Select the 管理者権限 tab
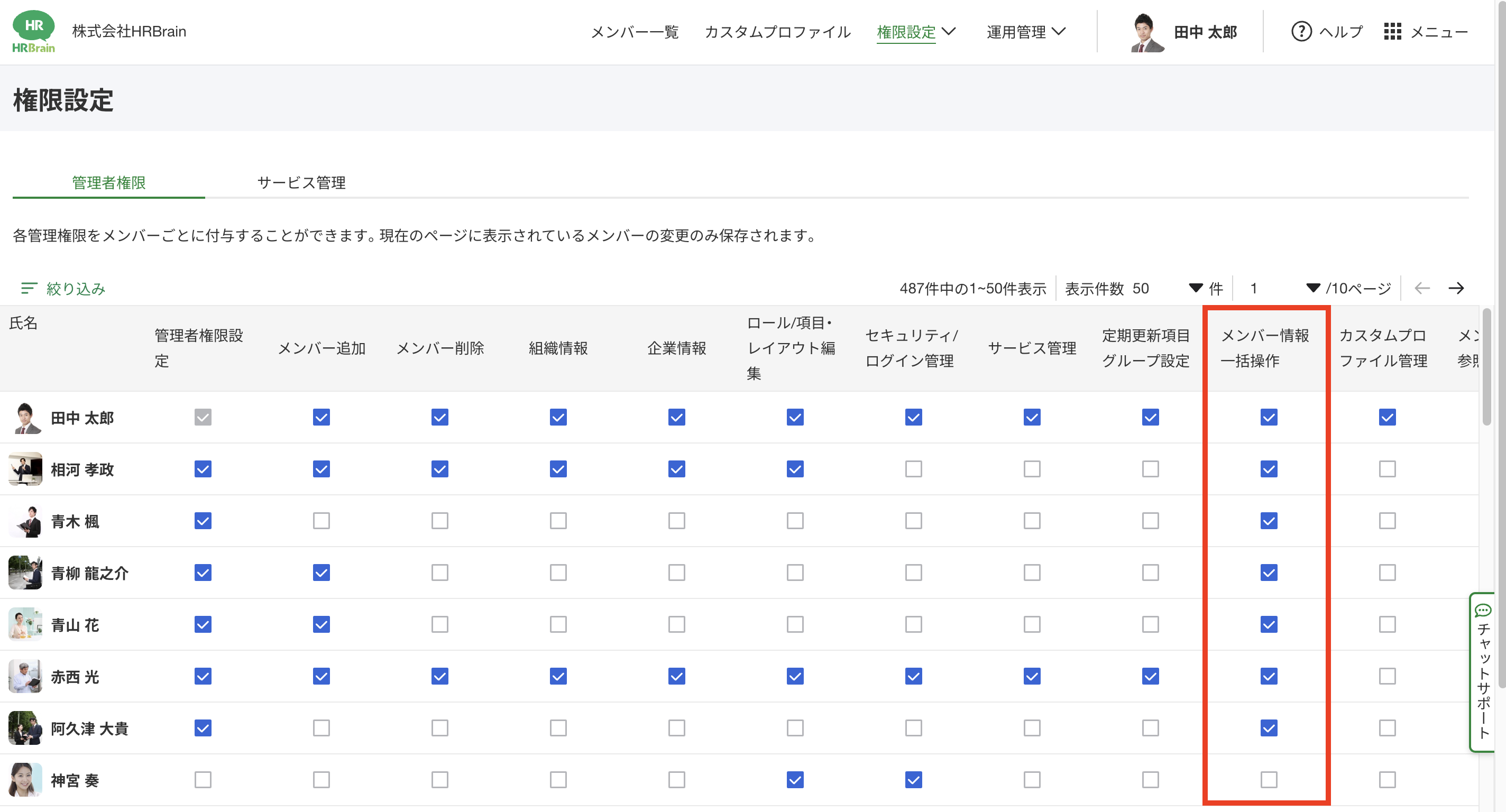1506x812 pixels. click(109, 182)
